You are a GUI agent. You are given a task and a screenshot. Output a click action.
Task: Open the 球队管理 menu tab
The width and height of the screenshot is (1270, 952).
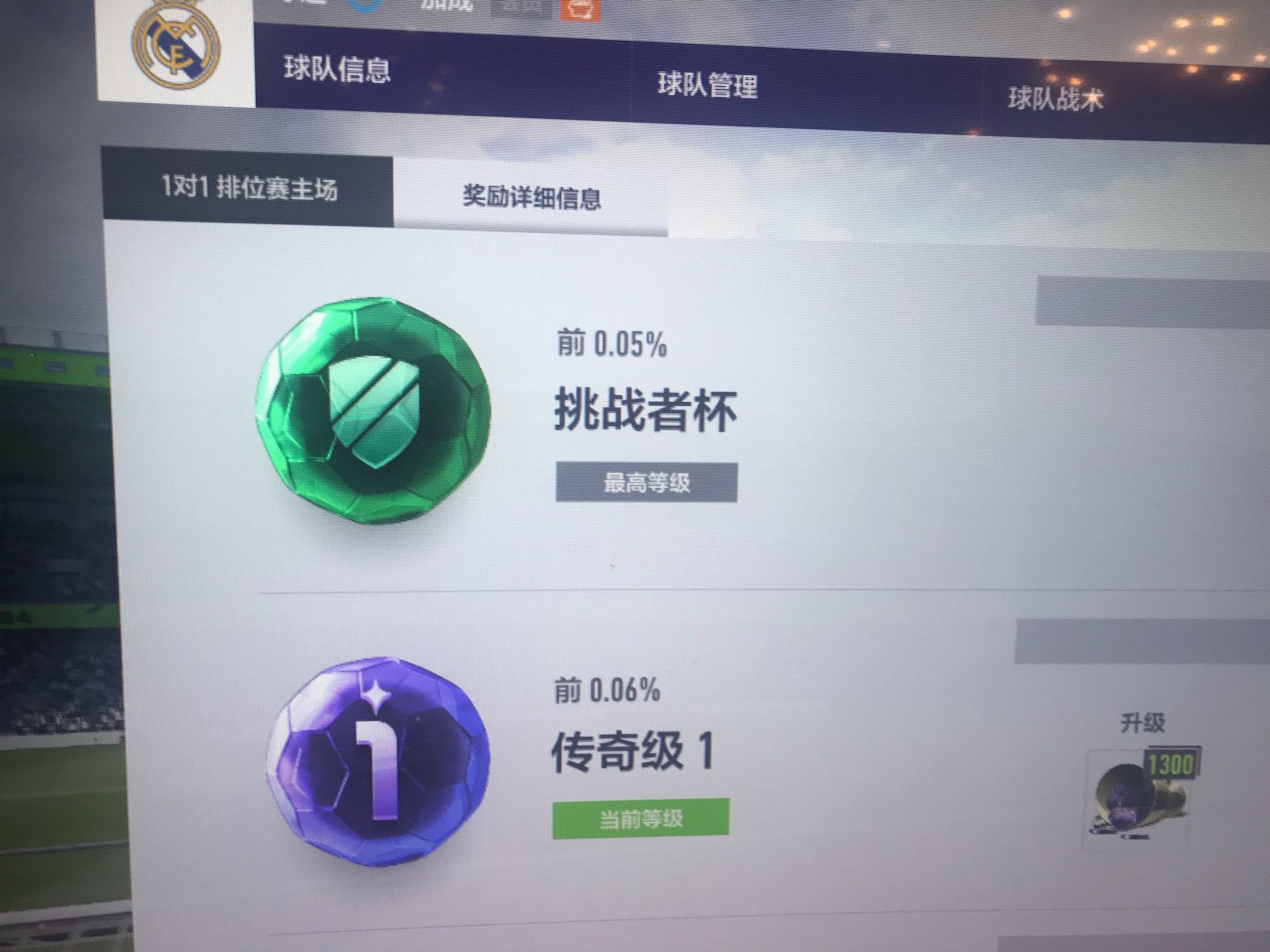coord(707,84)
